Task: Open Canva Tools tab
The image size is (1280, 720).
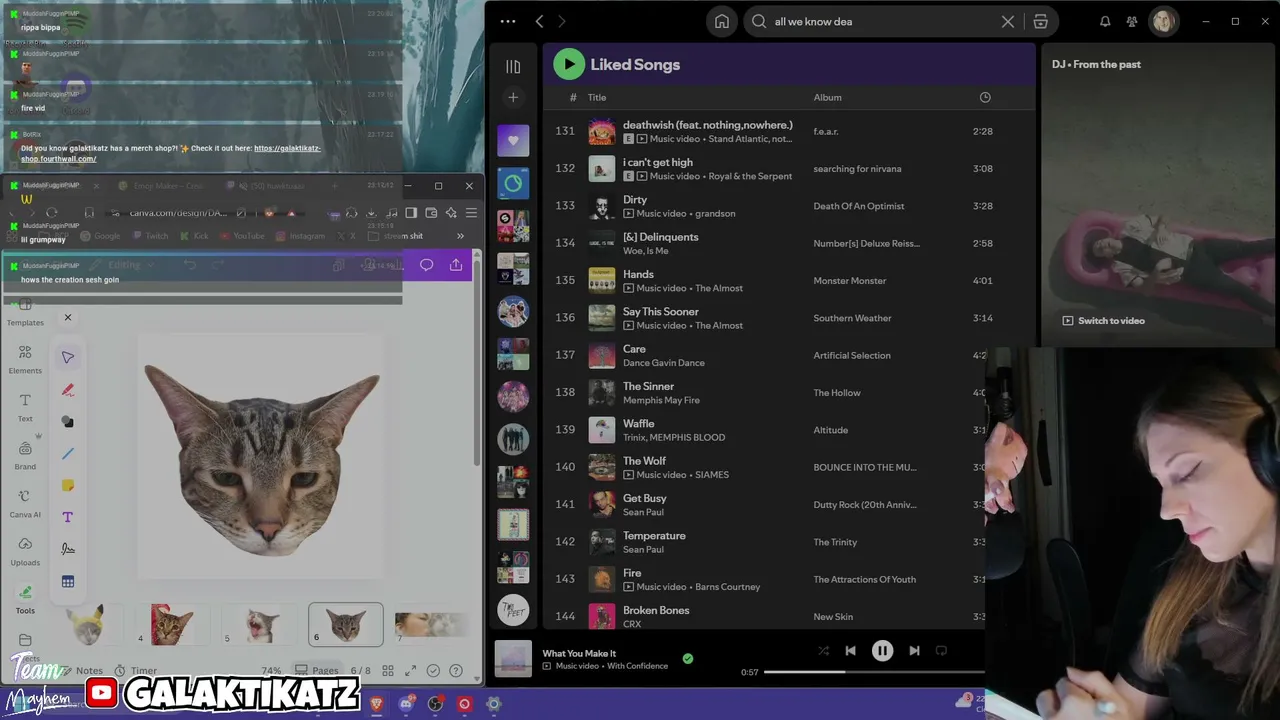Action: tap(25, 598)
